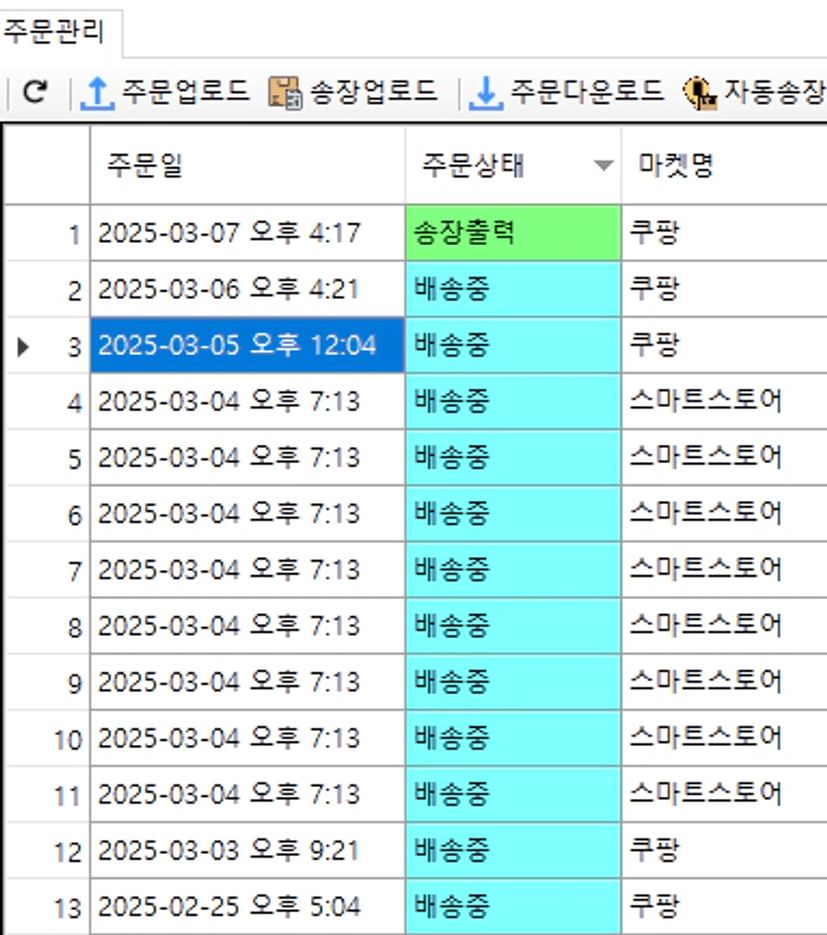Select 쿠팡 market cell in row 3
Screen dimensions: 827x935
tap(724, 345)
